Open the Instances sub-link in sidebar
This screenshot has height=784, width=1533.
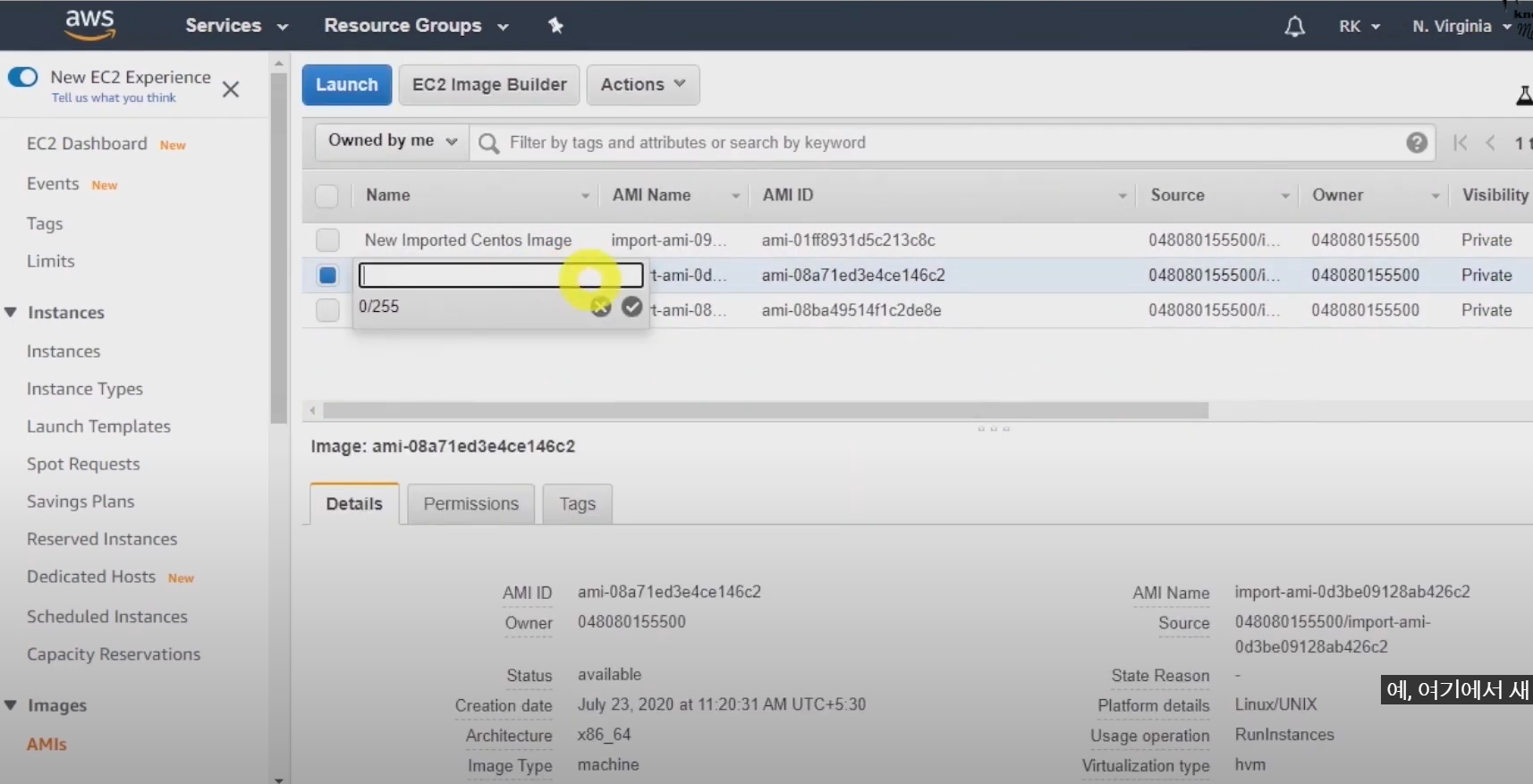[64, 351]
